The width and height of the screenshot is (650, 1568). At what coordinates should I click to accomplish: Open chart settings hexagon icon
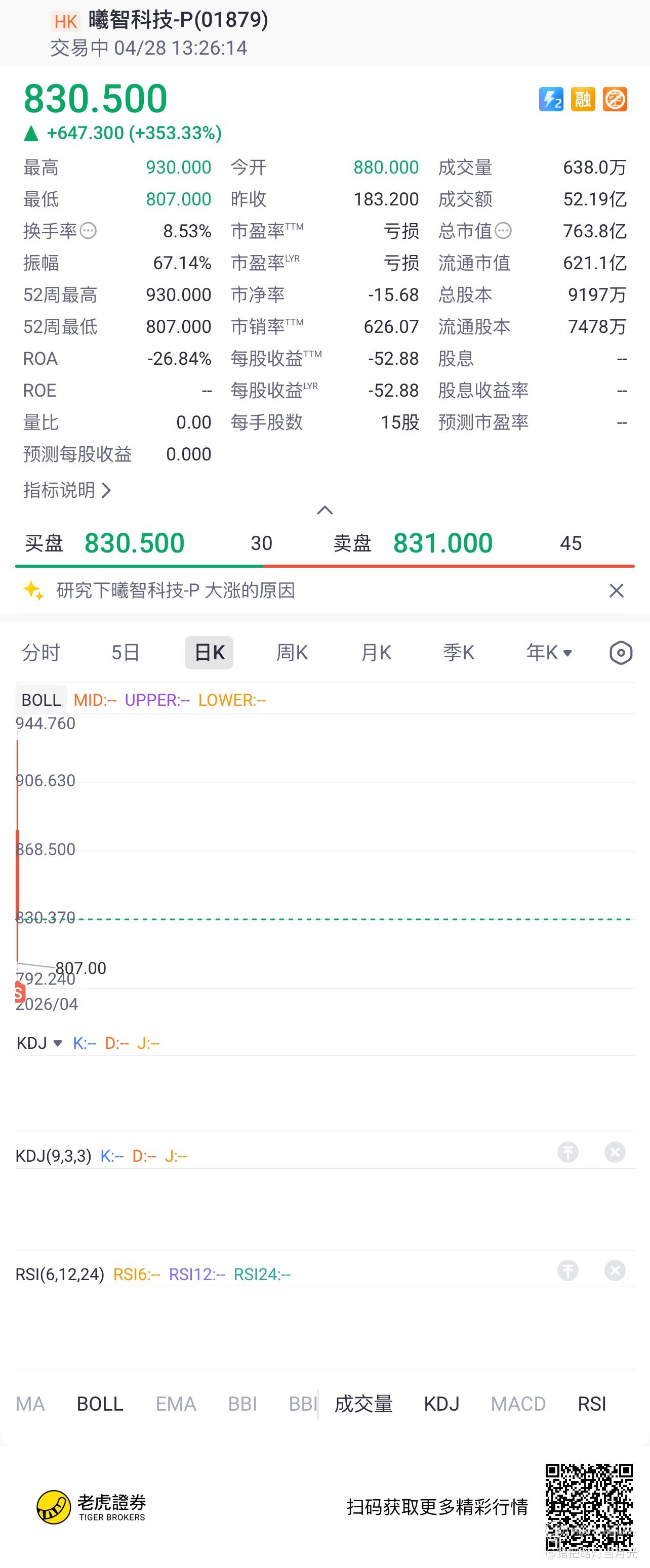(x=621, y=653)
